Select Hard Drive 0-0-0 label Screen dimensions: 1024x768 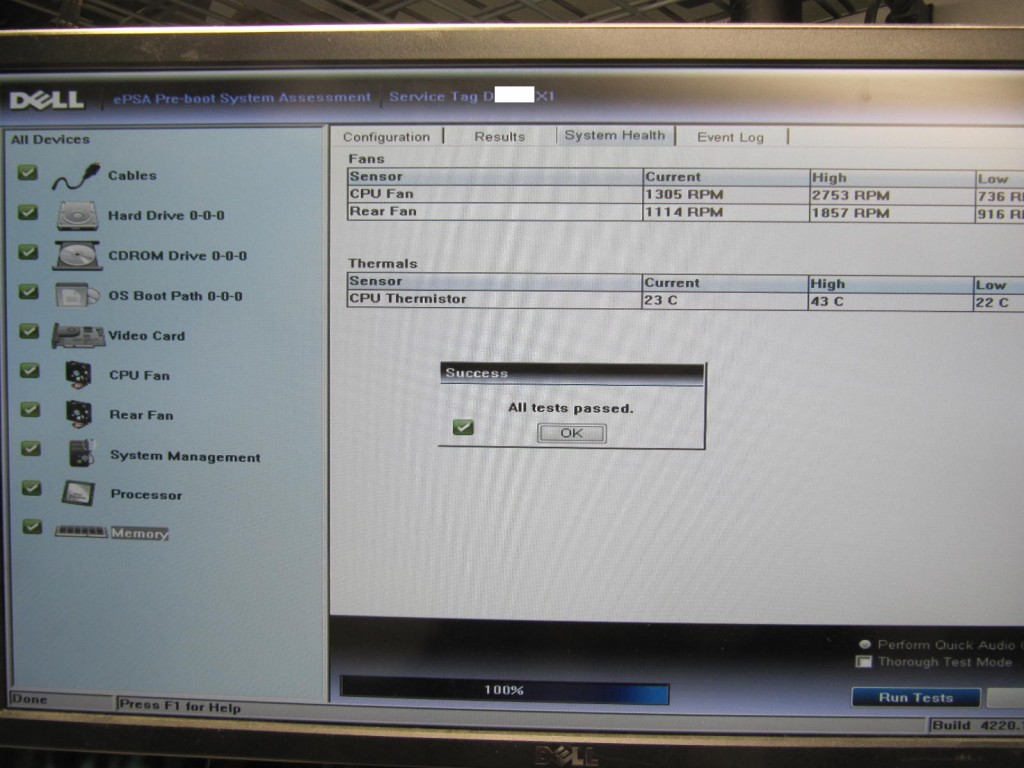pos(166,216)
